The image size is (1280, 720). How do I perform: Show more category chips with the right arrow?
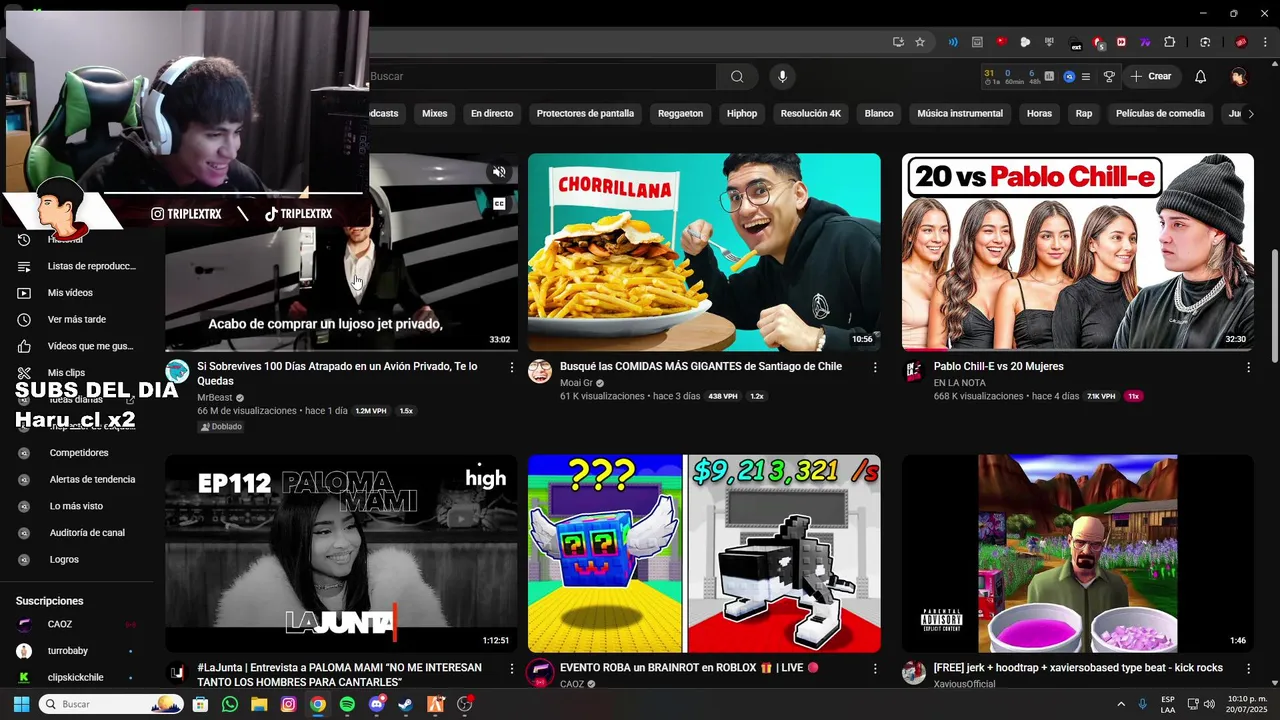(1250, 114)
